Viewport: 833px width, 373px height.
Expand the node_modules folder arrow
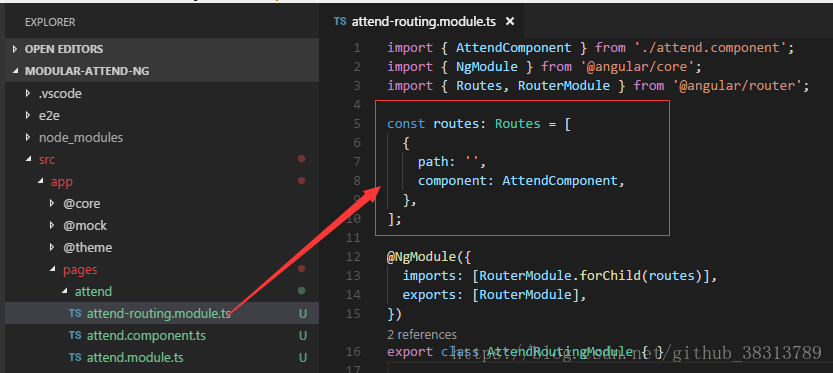point(28,138)
